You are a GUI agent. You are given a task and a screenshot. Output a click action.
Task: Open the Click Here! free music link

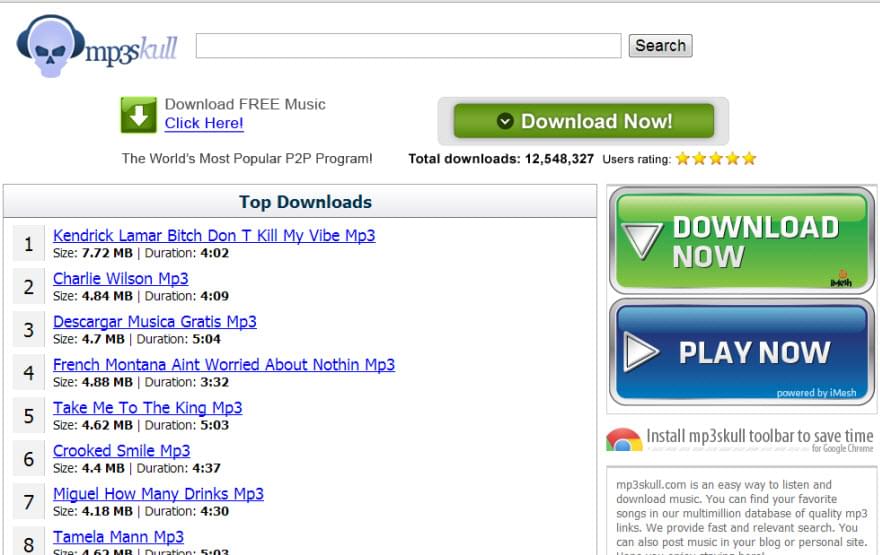[204, 123]
